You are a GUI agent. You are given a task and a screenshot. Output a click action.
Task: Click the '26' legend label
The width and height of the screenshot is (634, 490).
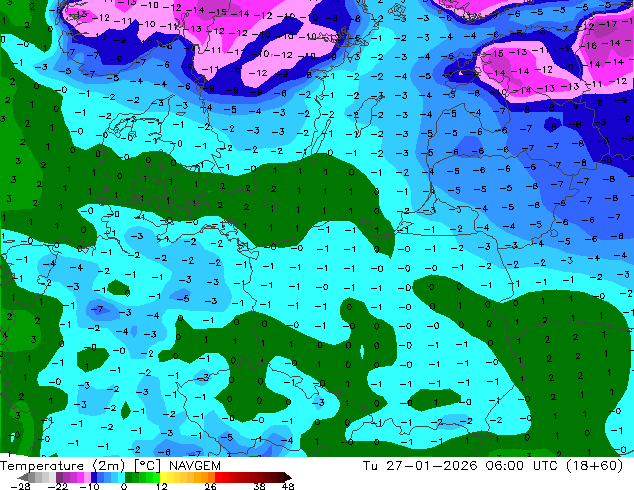click(x=210, y=486)
